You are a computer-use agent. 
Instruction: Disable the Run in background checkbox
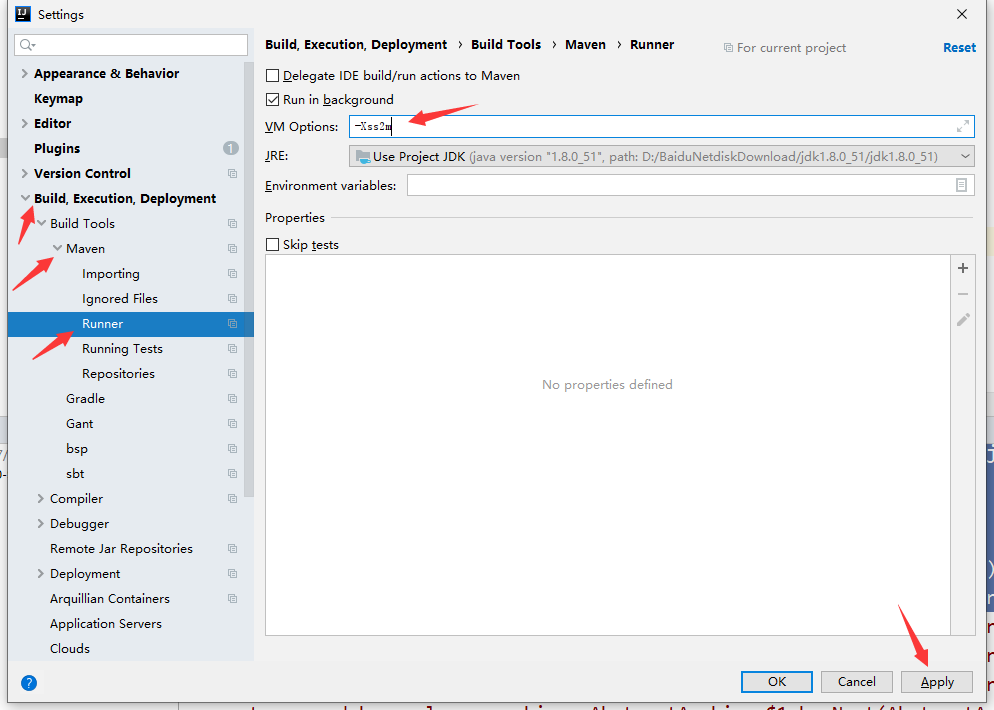[273, 99]
